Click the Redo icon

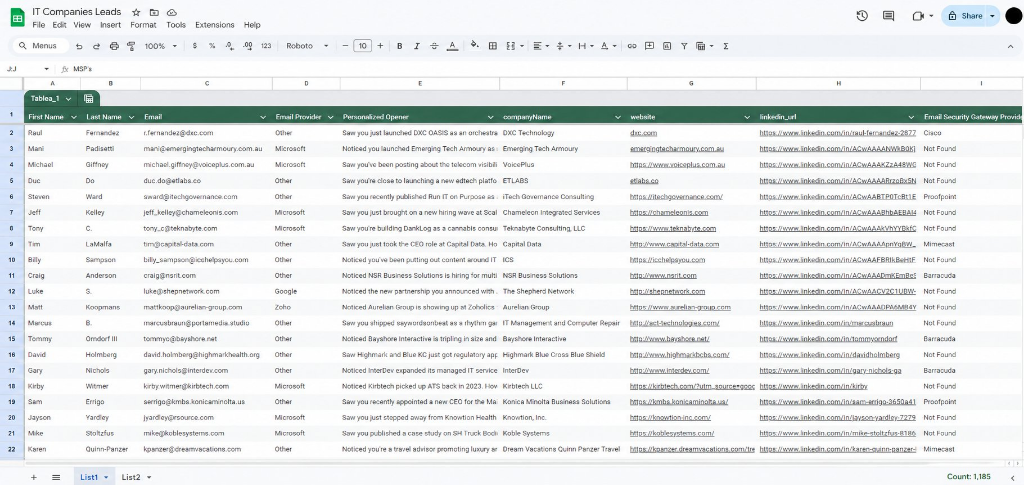click(97, 46)
